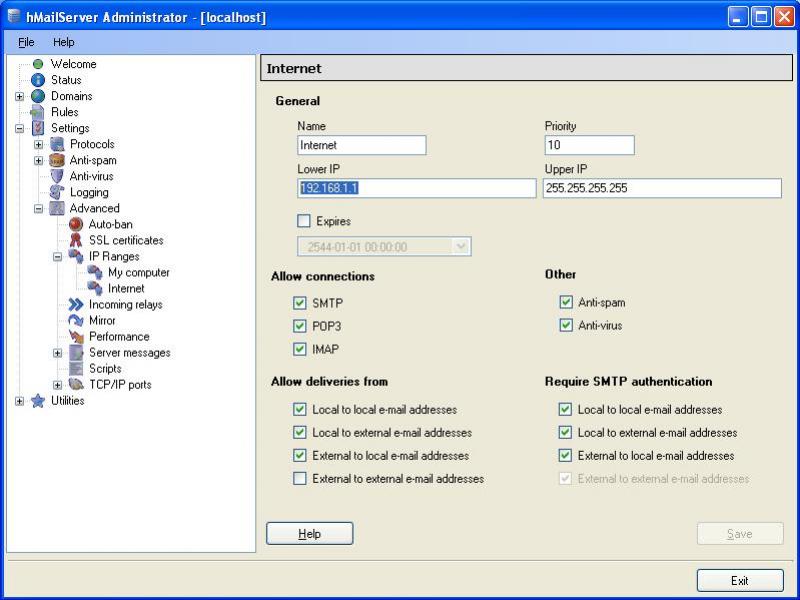Viewport: 800px width, 600px height.
Task: Click the Settings checklist icon
Action: click(38, 128)
